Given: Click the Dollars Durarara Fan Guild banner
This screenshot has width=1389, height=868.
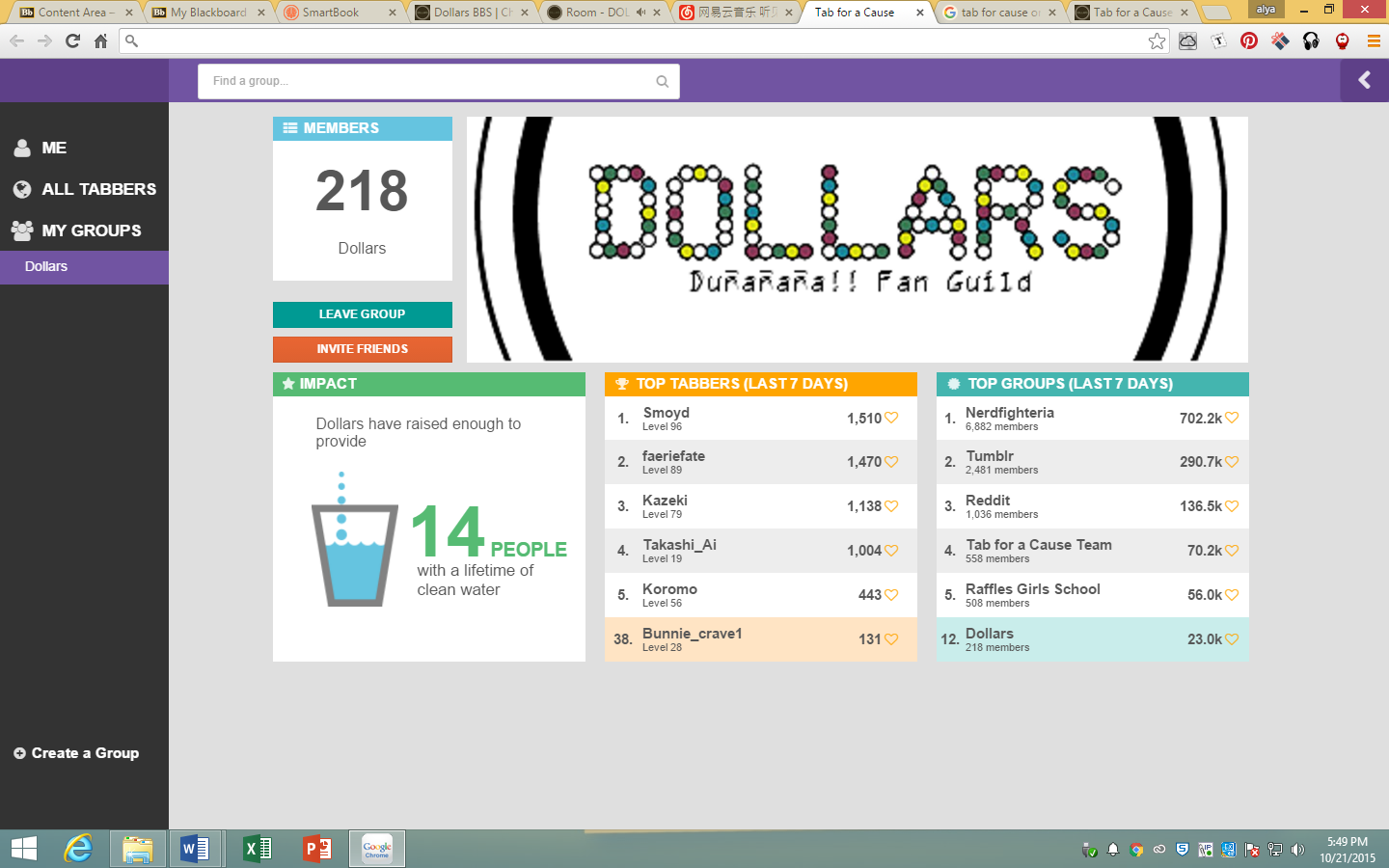Looking at the screenshot, I should click(x=858, y=239).
